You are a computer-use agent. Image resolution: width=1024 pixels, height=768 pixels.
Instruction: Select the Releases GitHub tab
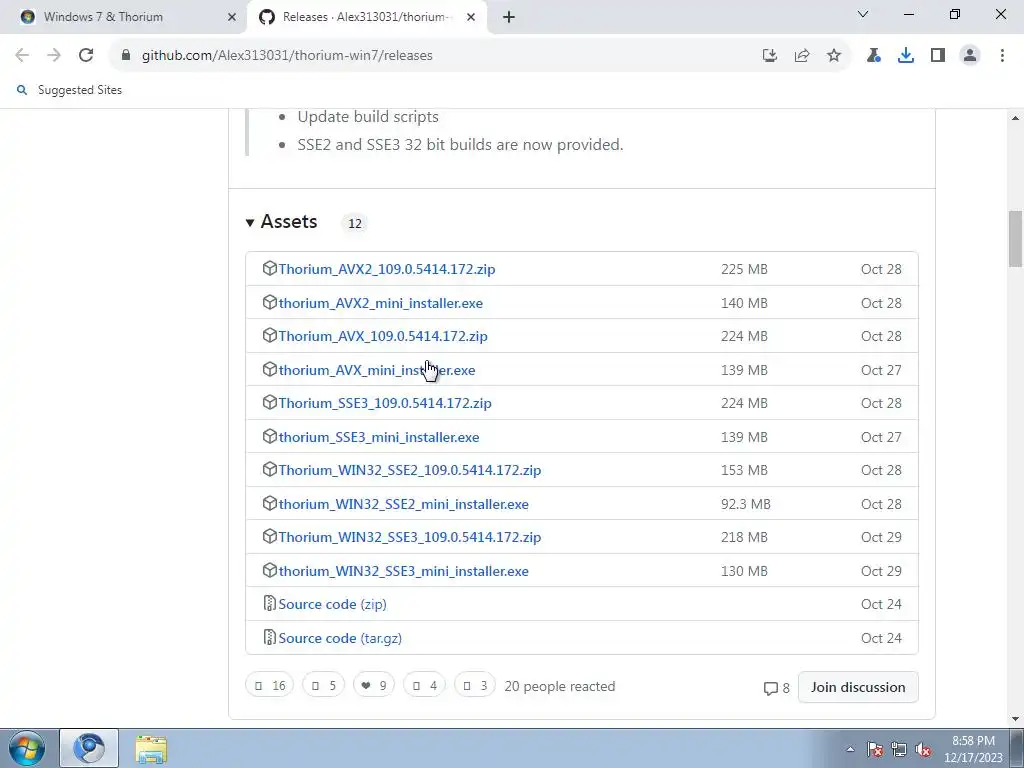coord(366,17)
